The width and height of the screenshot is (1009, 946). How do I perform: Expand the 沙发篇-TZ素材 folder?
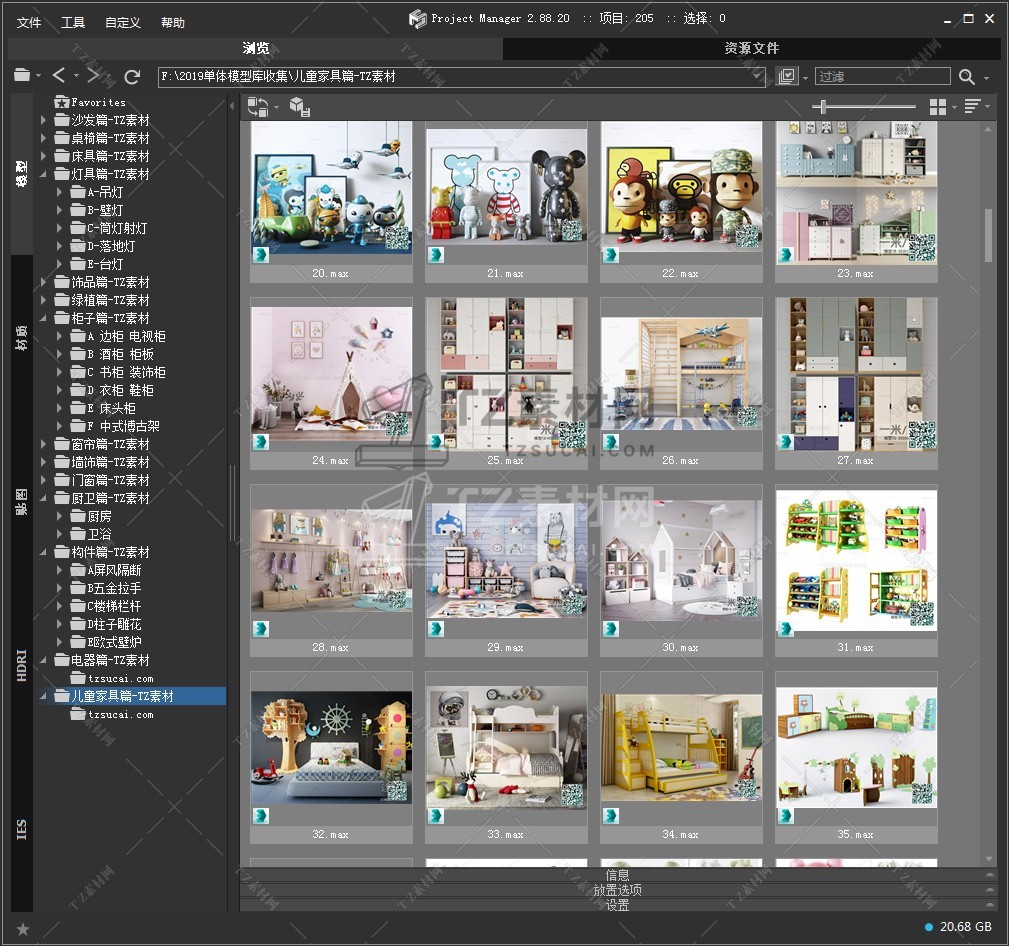43,120
